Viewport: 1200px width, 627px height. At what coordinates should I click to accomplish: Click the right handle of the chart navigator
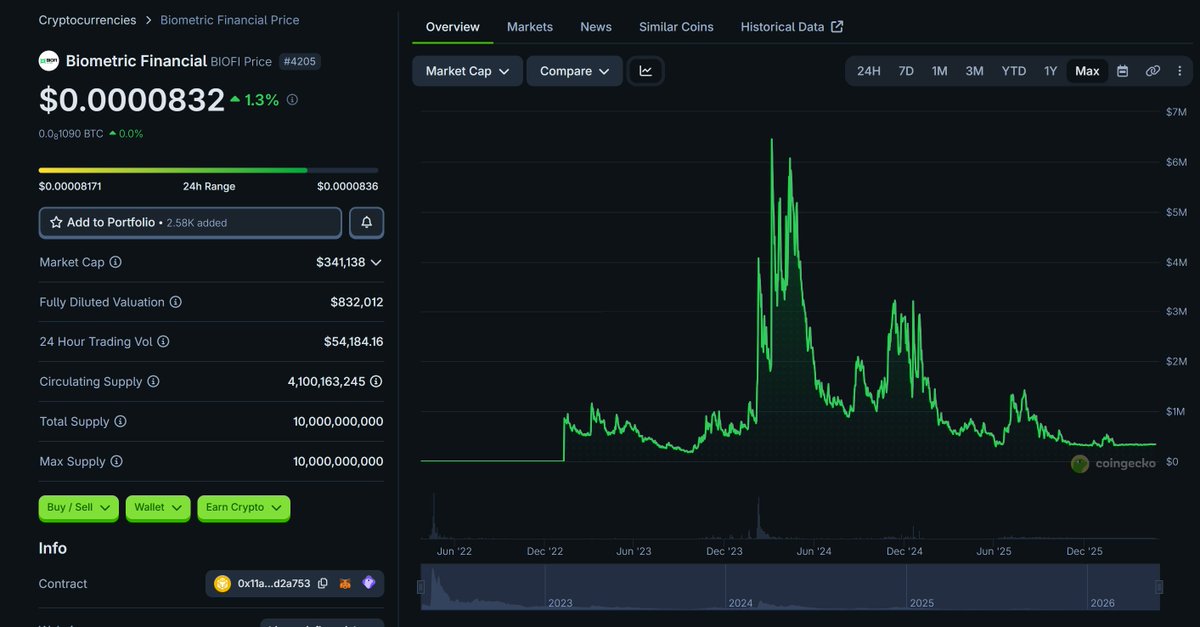pyautogui.click(x=1159, y=587)
